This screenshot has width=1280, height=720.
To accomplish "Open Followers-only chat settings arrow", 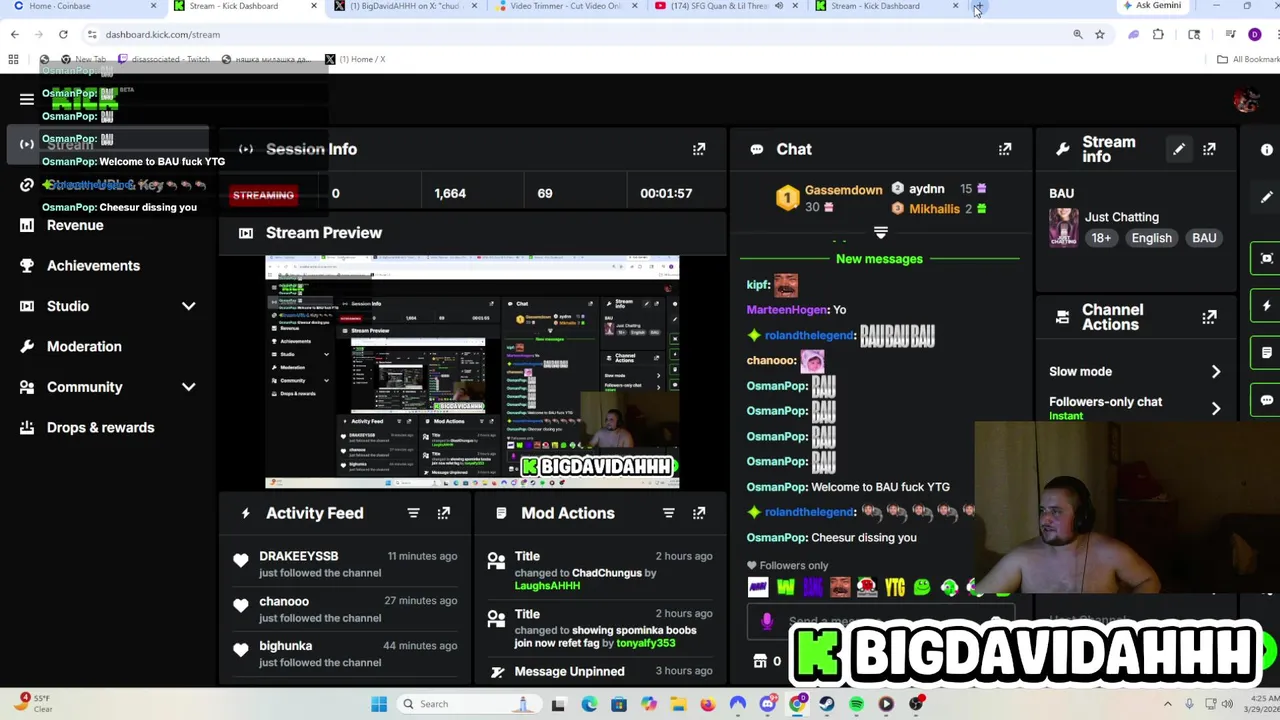I will 1216,408.
